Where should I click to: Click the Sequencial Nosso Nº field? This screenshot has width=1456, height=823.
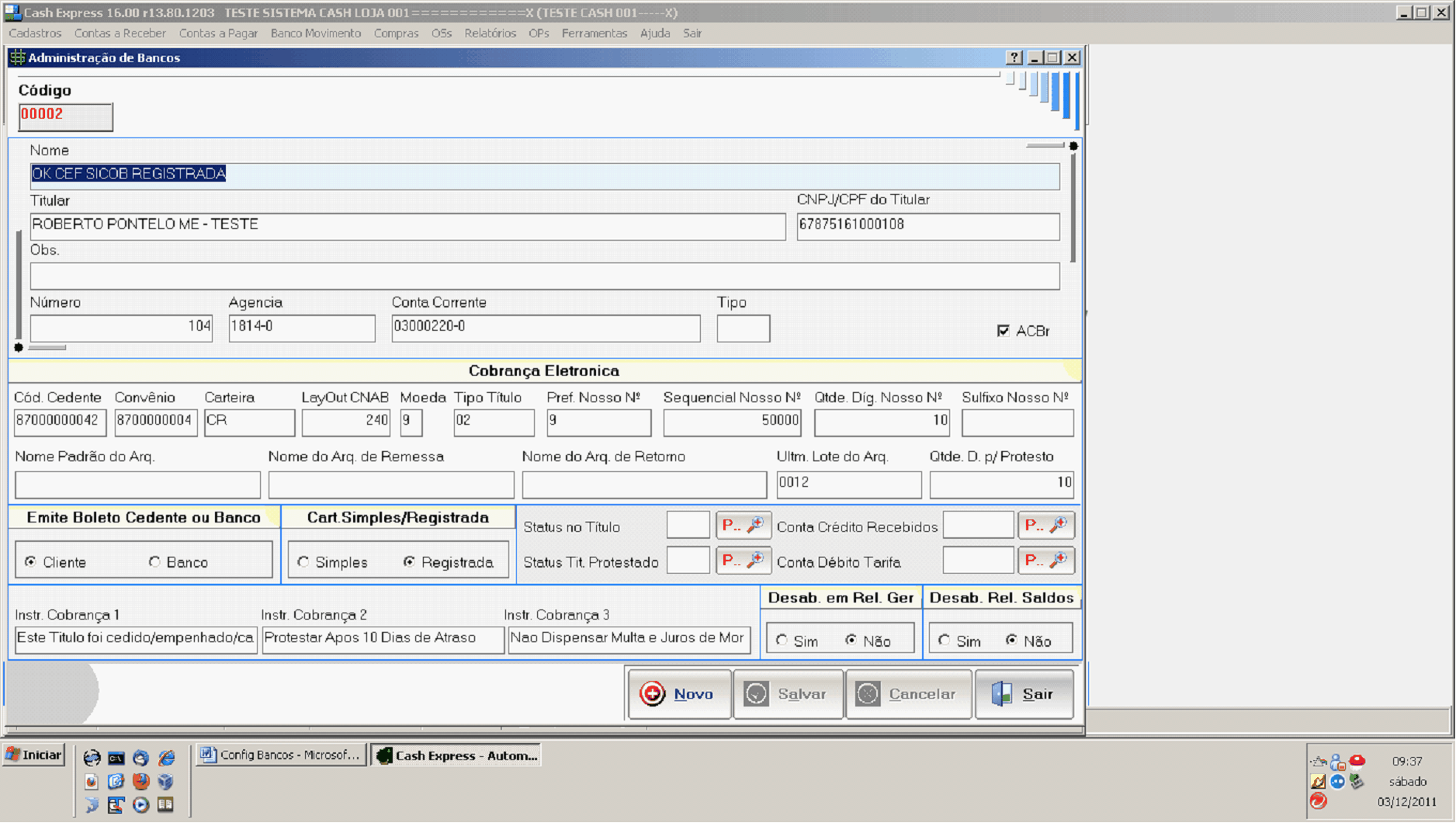pyautogui.click(x=731, y=421)
